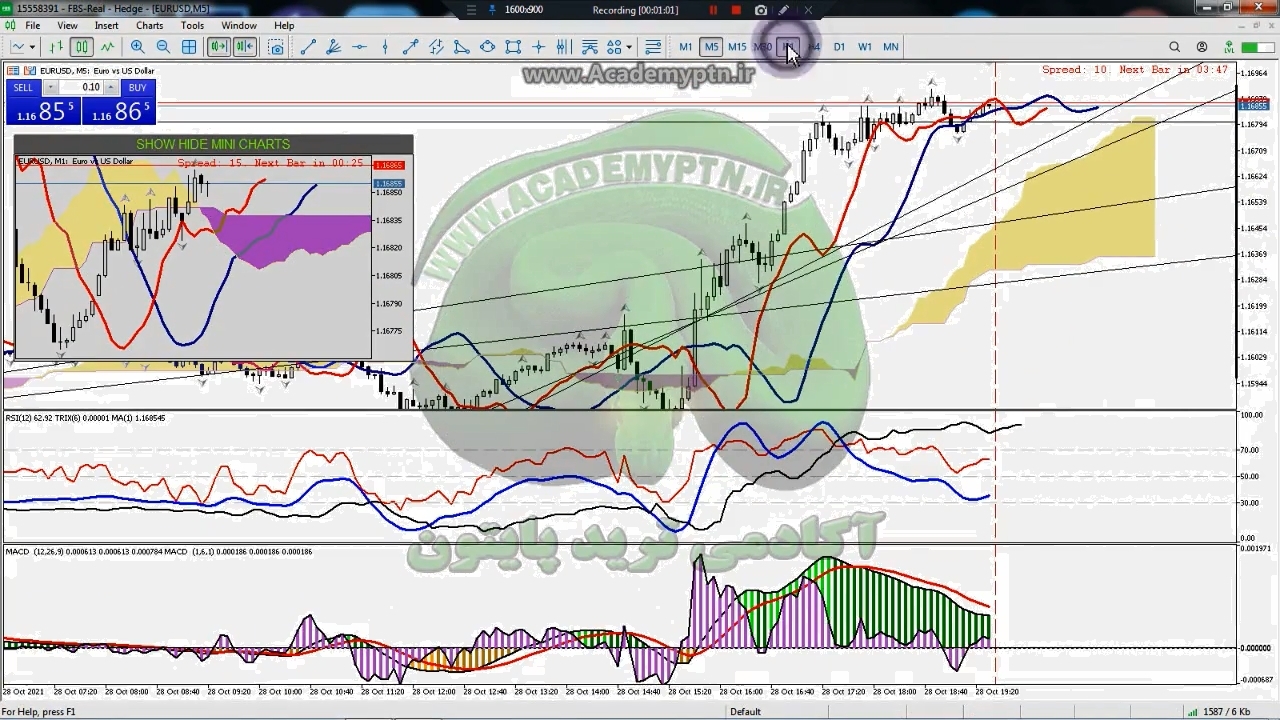
Task: Pick the horizontal line tool
Action: [359, 47]
